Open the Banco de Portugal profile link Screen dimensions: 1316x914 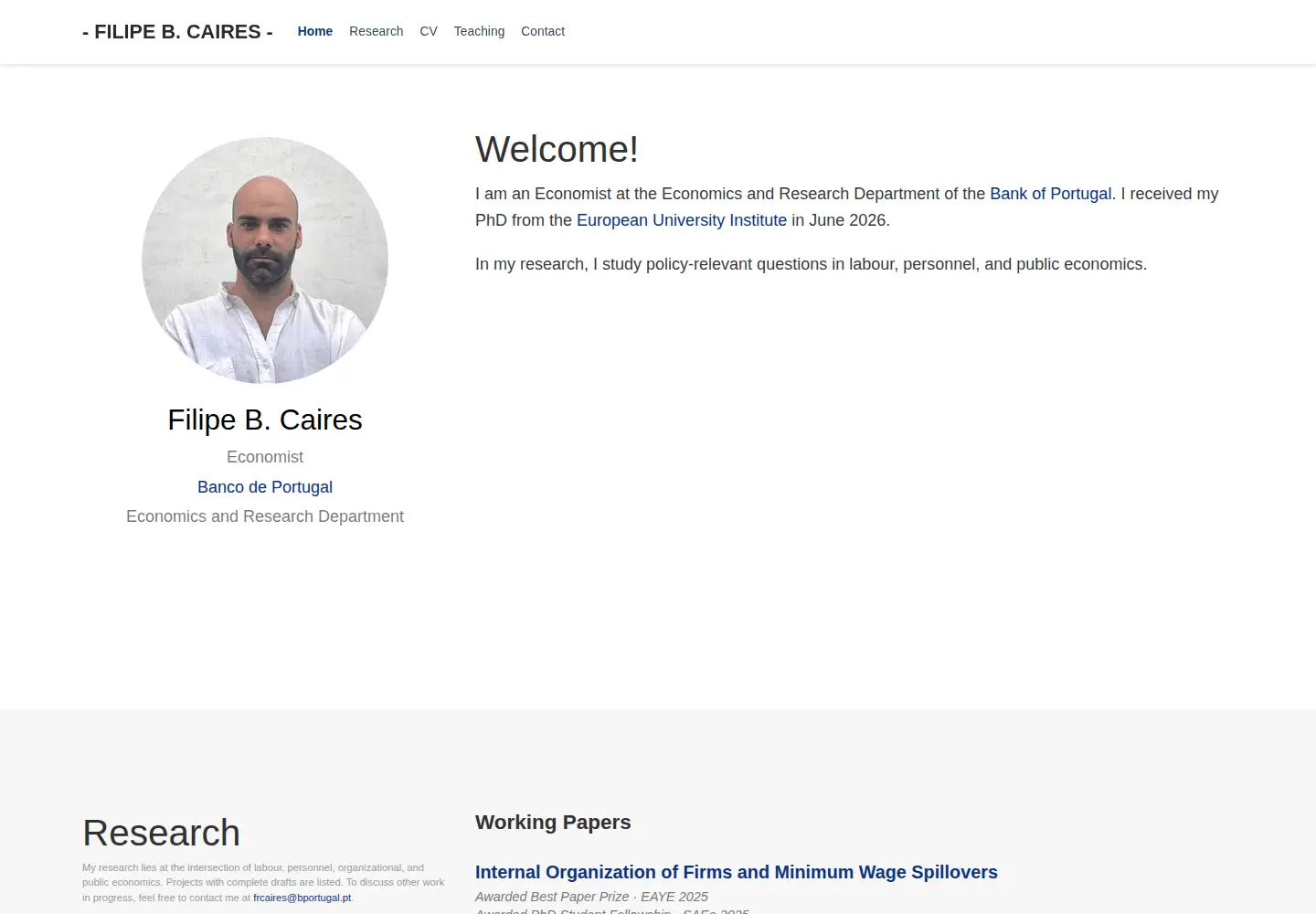[x=265, y=487]
